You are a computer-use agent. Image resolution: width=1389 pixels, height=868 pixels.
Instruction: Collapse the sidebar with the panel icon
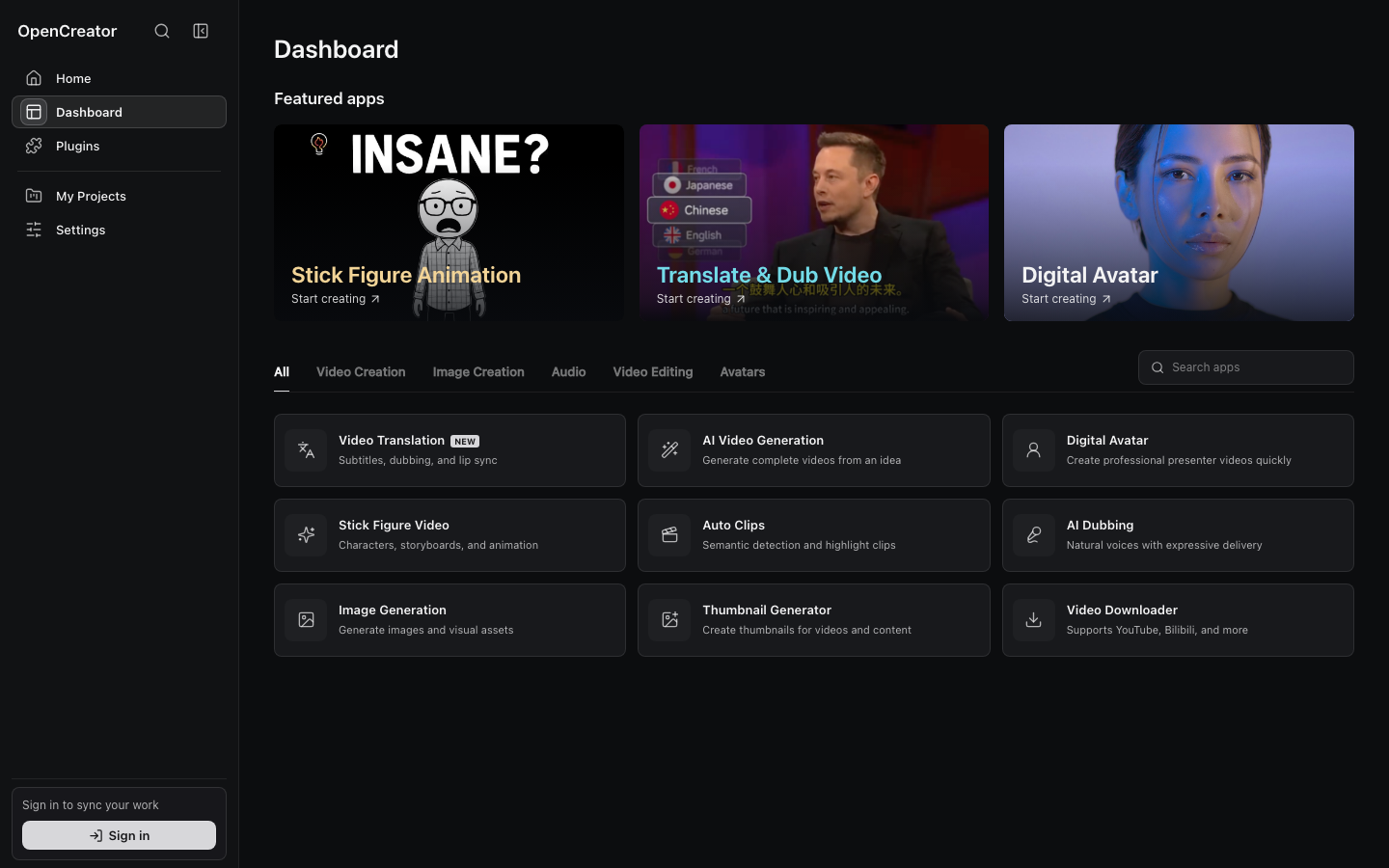(x=201, y=31)
